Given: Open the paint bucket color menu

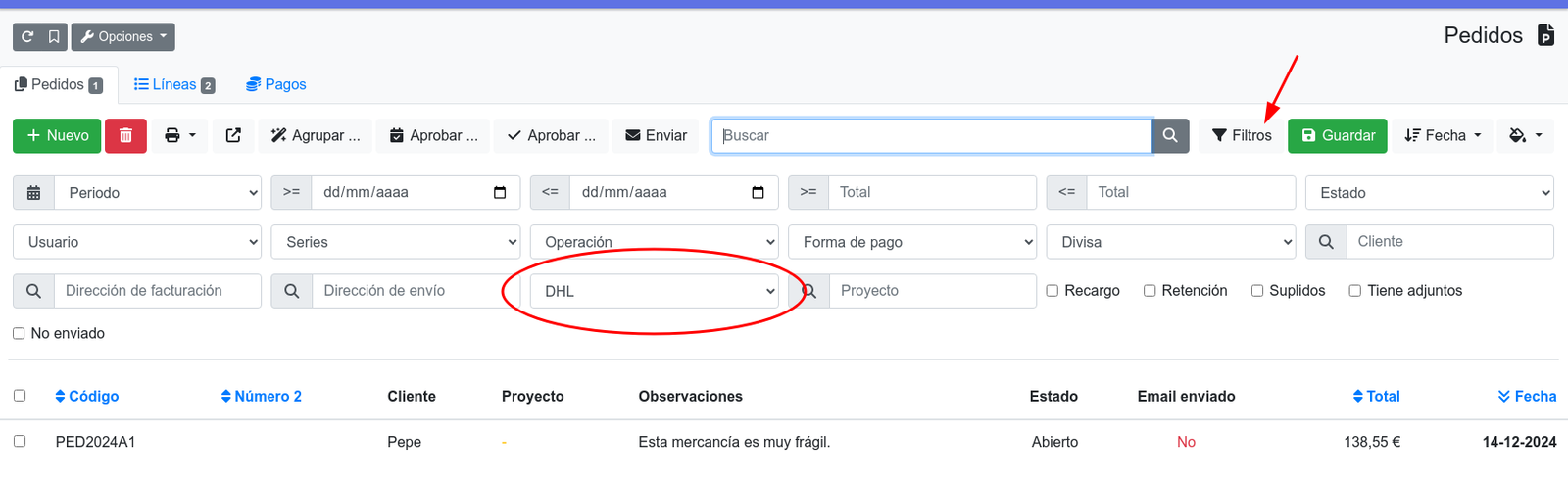Looking at the screenshot, I should [1526, 135].
